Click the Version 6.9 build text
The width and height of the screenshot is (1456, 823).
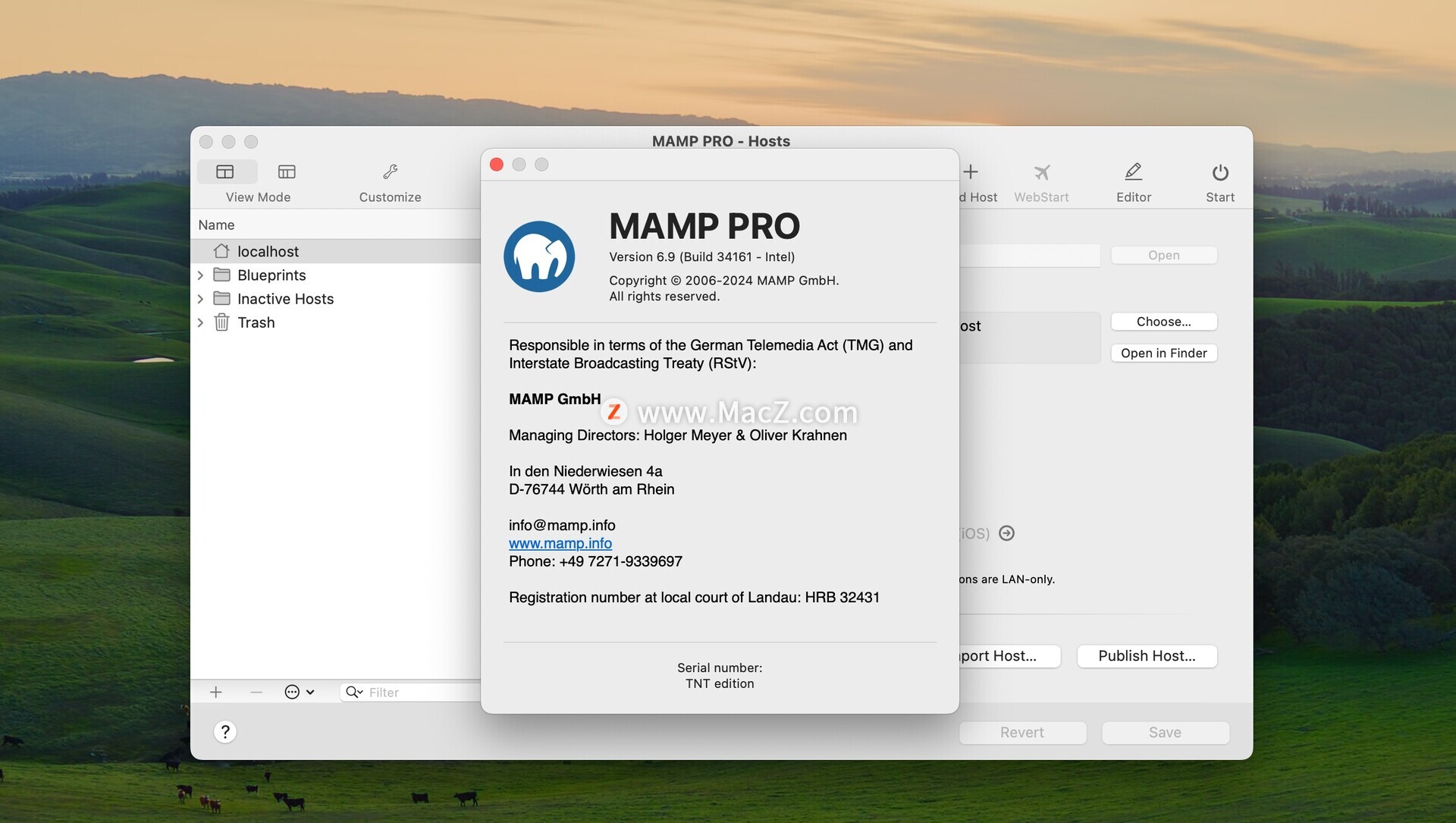point(702,257)
